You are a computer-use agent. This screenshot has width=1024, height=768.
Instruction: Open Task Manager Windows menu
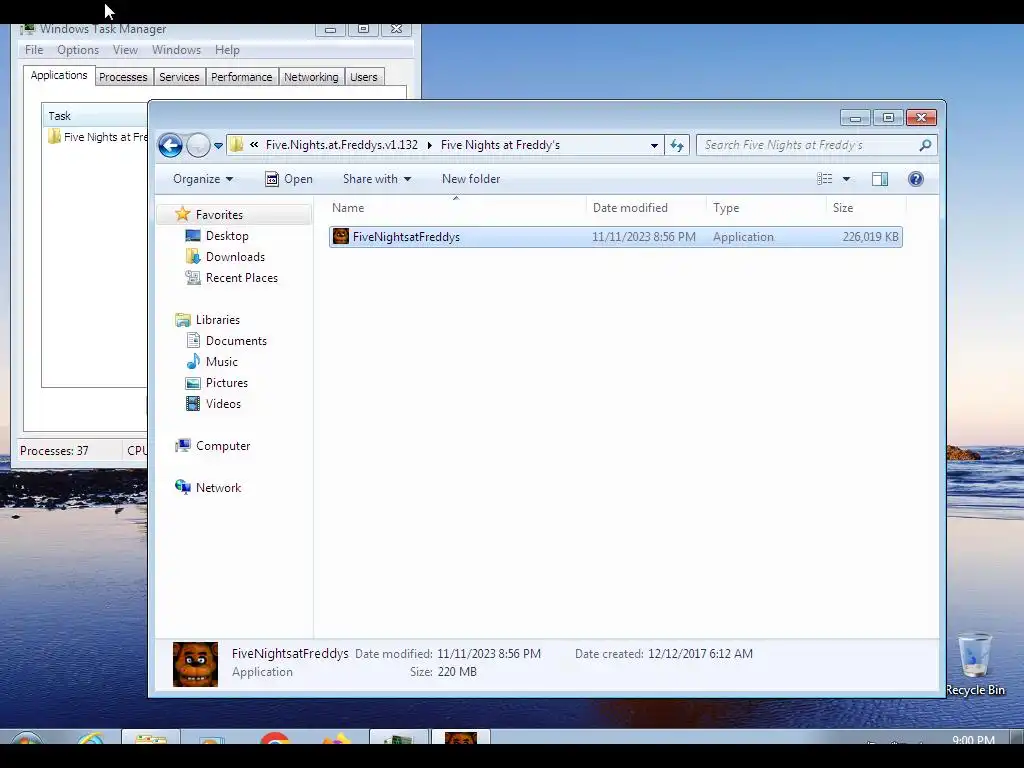(176, 50)
